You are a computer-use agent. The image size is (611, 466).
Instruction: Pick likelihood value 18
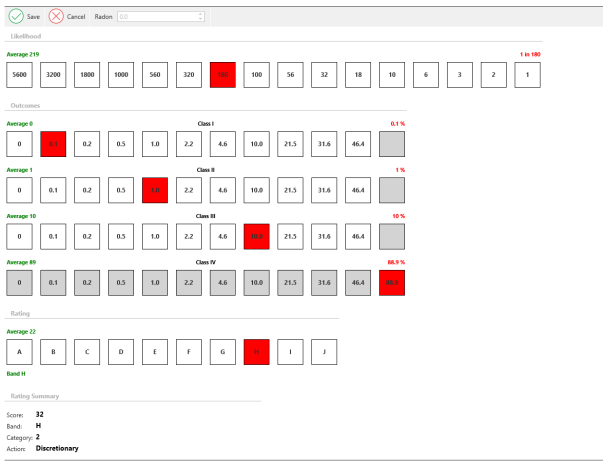tap(358, 75)
